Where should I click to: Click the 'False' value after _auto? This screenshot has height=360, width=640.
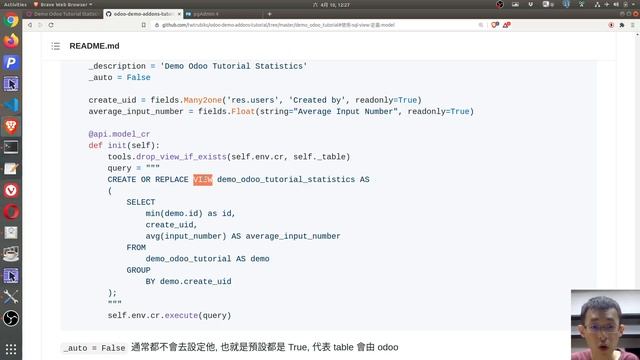coord(138,78)
